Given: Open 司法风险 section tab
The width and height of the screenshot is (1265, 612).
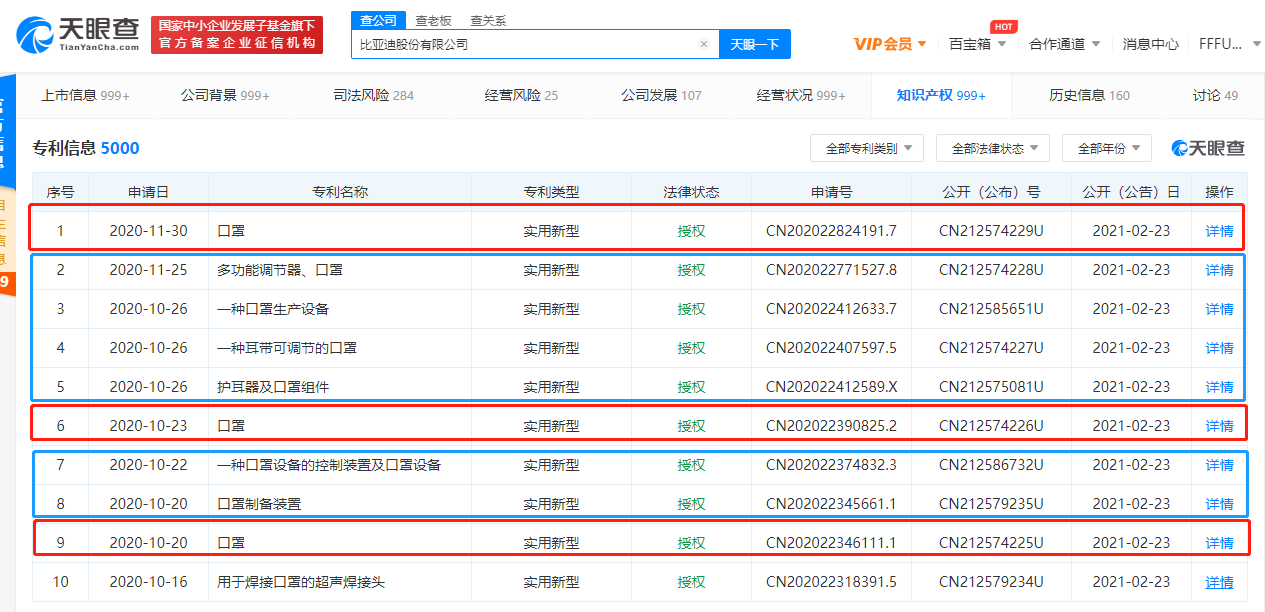Looking at the screenshot, I should point(373,95).
